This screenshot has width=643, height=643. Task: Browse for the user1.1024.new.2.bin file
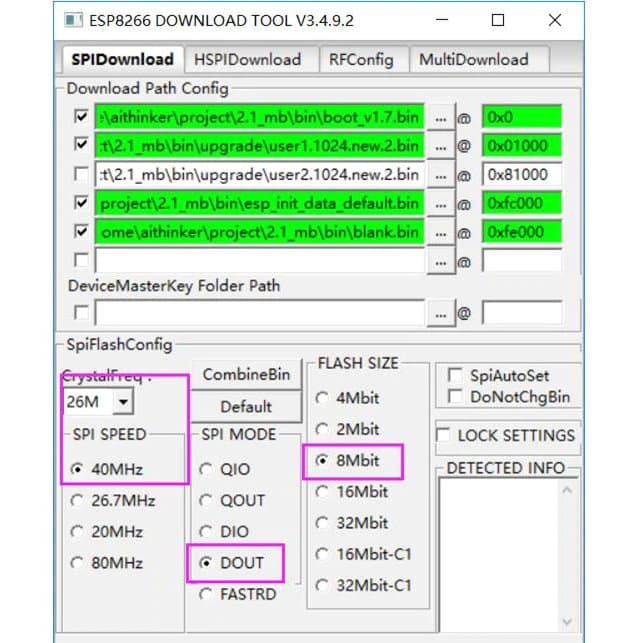click(x=441, y=146)
